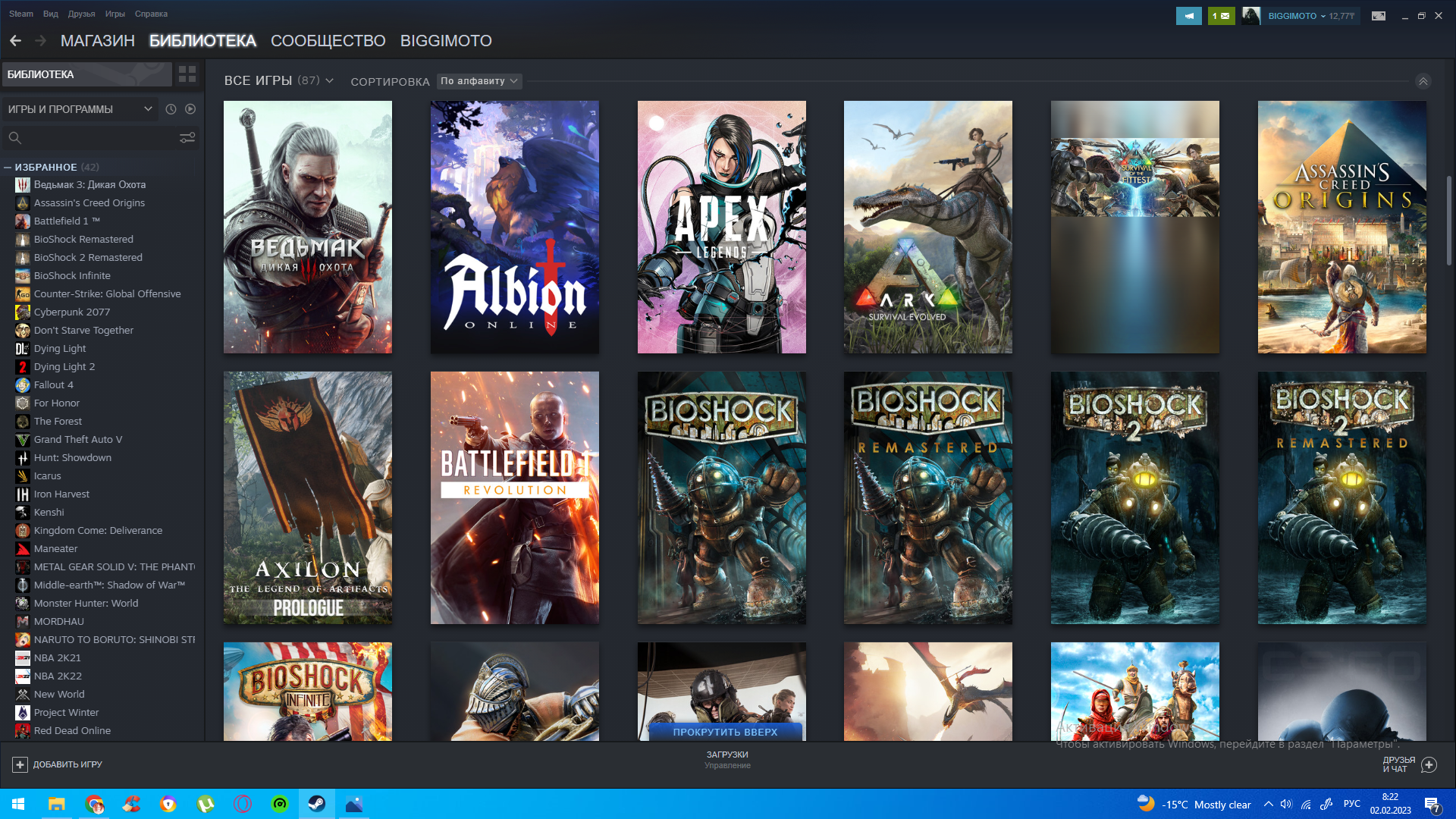
Task: Collapse the game section with chevron
Action: pos(1423,81)
